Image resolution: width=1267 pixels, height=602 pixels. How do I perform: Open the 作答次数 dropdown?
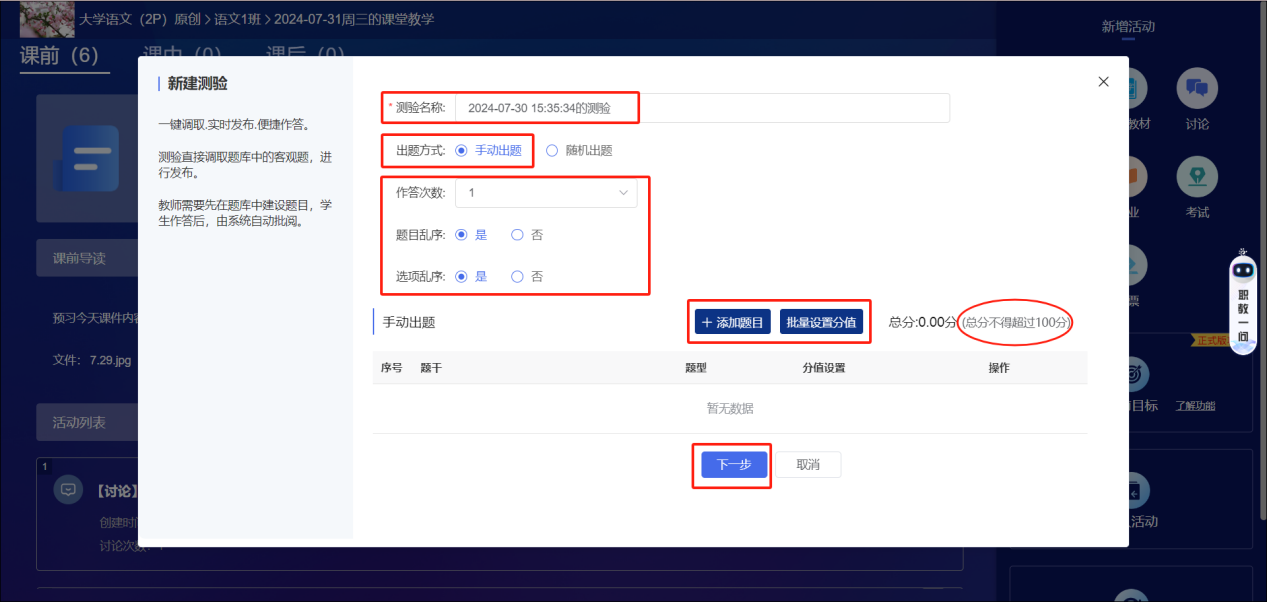click(545, 192)
